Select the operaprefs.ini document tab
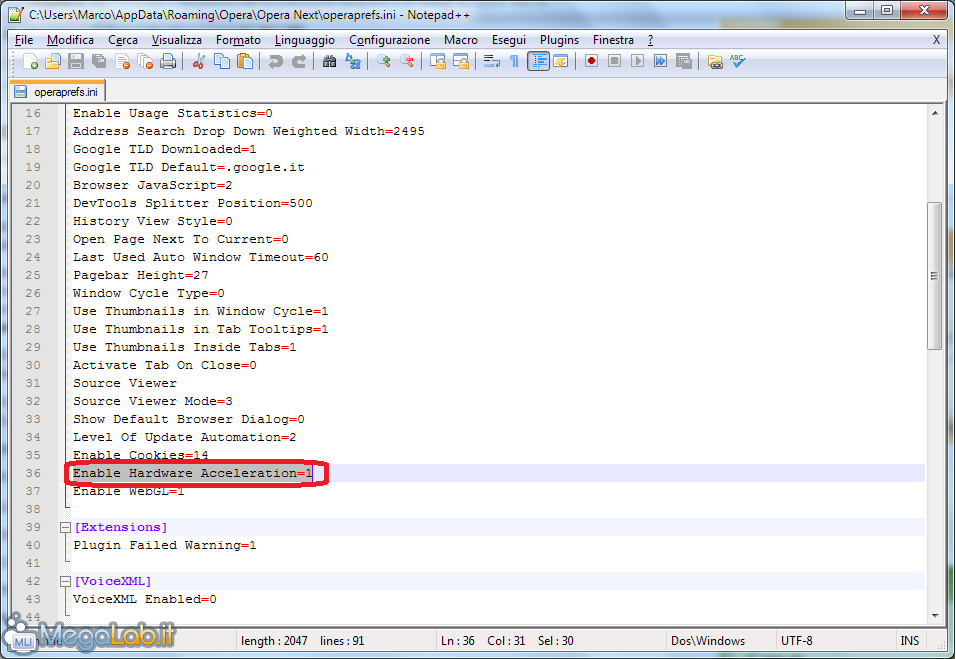 (x=58, y=91)
